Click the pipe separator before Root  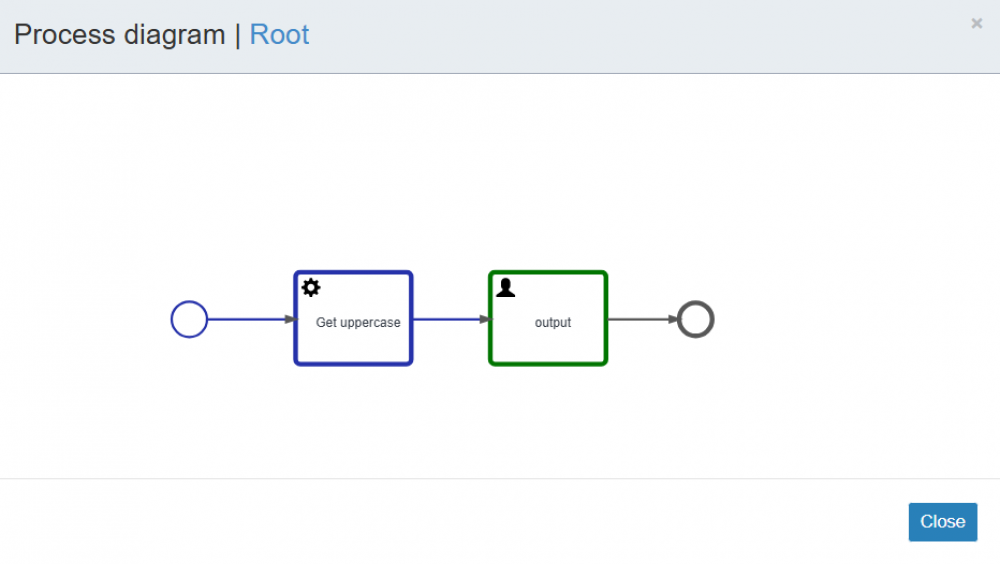(237, 35)
